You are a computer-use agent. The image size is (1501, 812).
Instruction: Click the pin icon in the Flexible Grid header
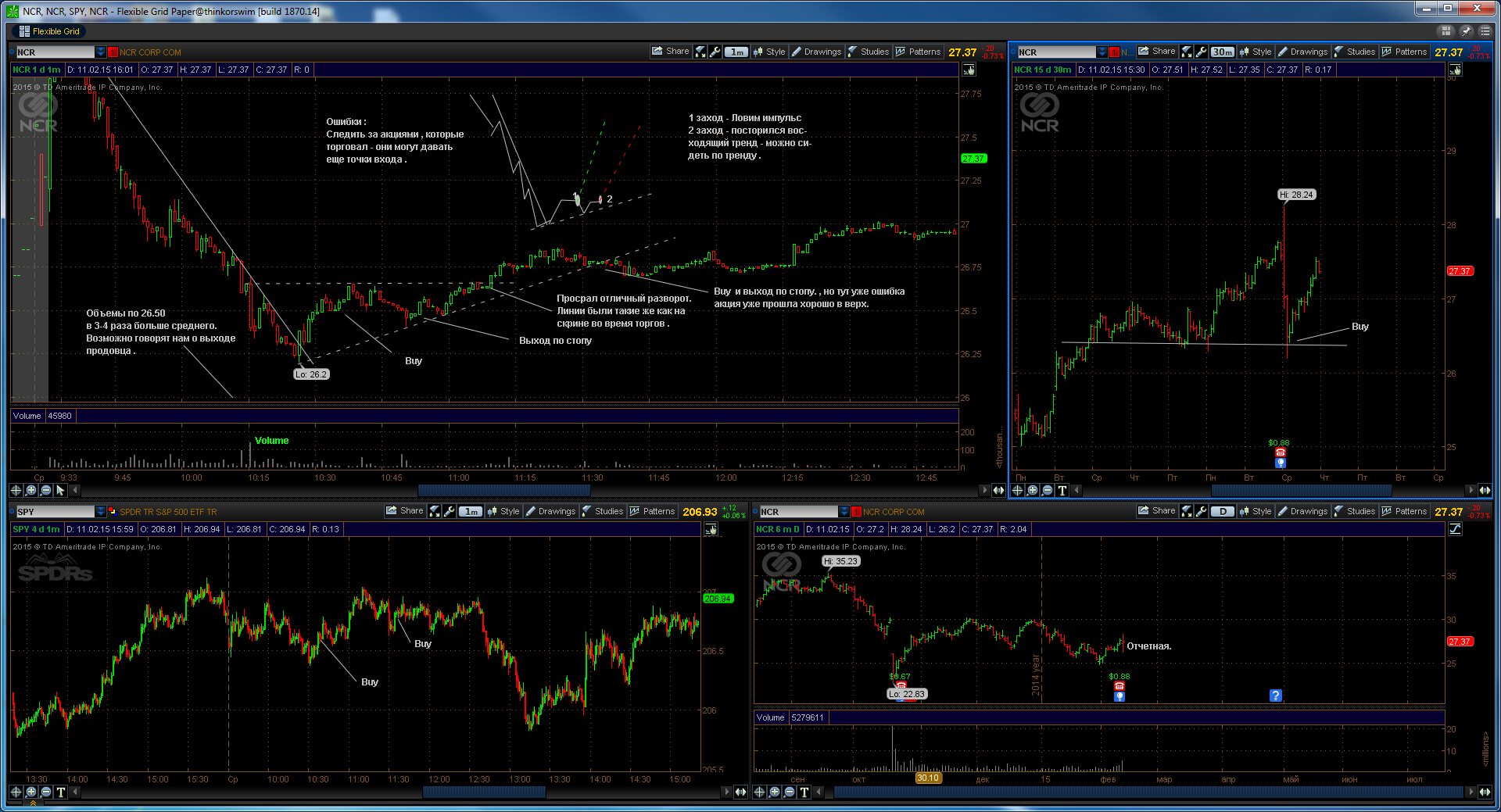tap(1466, 31)
